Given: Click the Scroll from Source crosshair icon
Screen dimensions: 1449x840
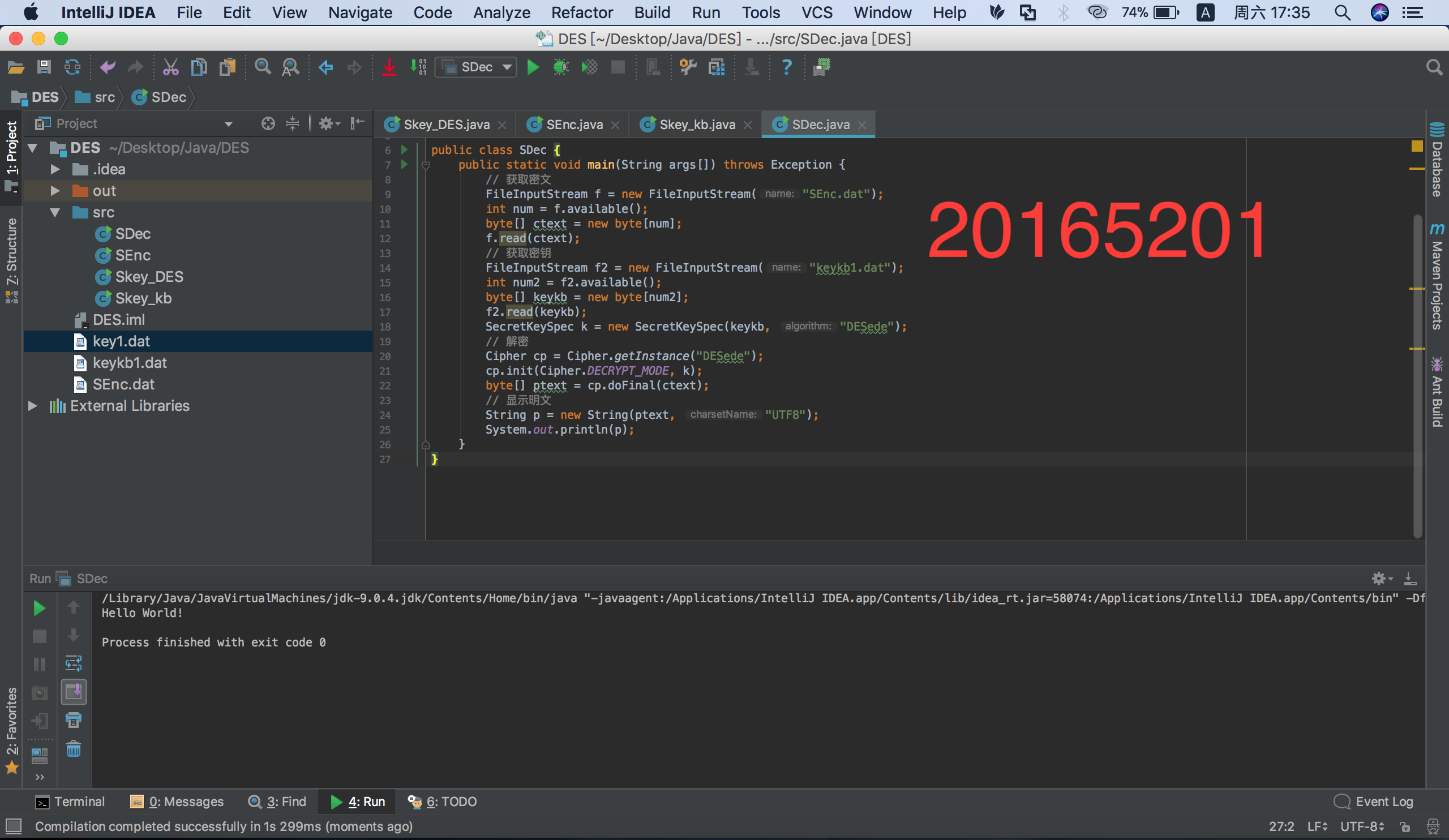Looking at the screenshot, I should [268, 123].
